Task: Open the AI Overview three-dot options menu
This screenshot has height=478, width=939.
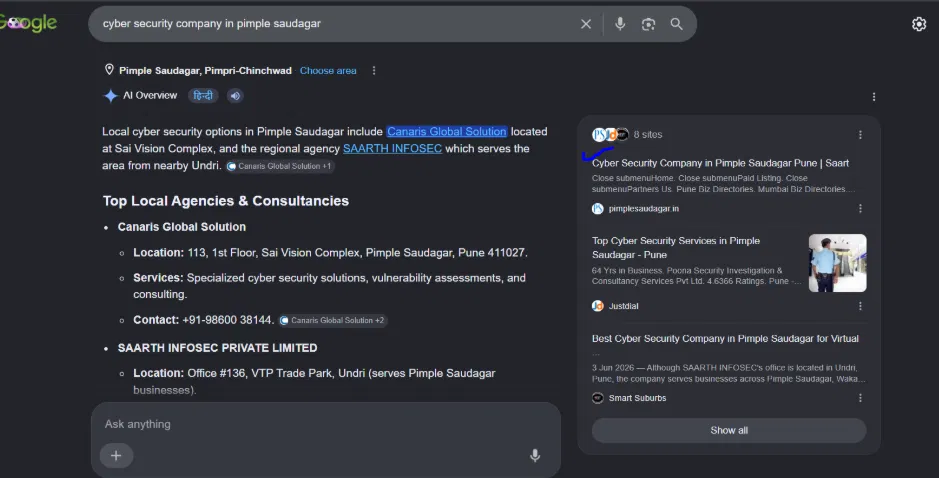Action: (874, 97)
